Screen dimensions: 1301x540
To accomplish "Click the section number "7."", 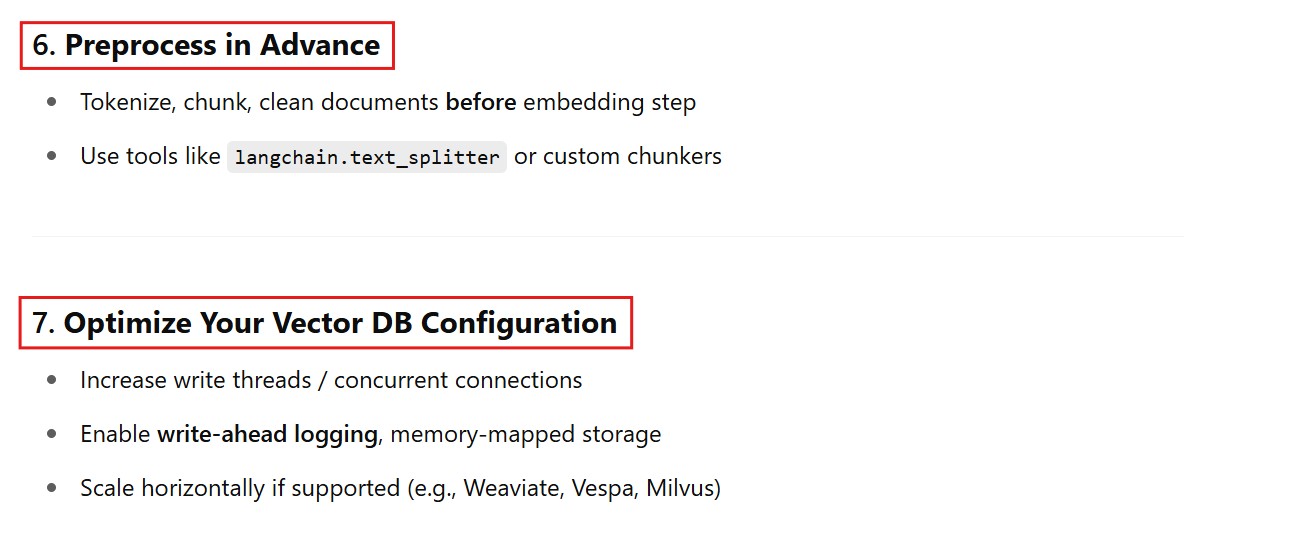I will (44, 323).
